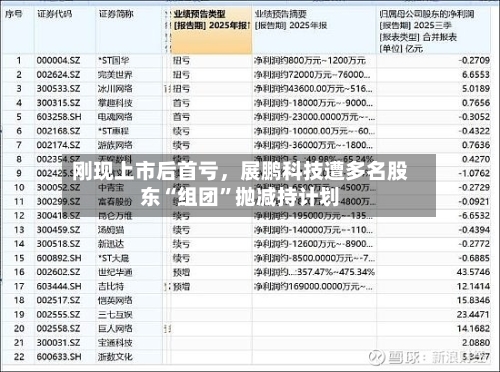Select the 浙数文化 name cell
The width and height of the screenshot is (500, 372).
click(115, 357)
